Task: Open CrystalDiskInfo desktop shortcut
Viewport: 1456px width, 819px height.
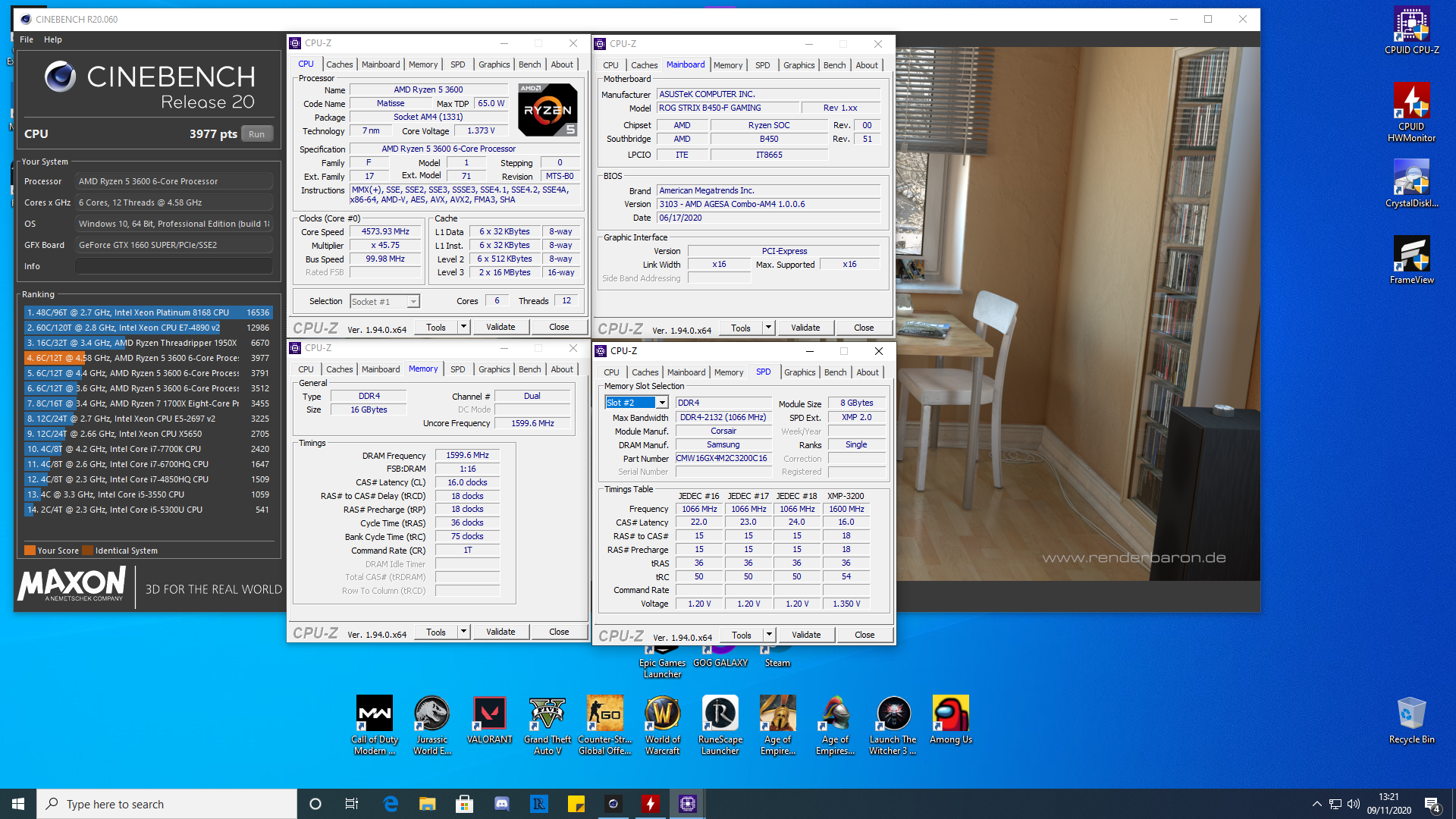Action: click(x=1411, y=184)
